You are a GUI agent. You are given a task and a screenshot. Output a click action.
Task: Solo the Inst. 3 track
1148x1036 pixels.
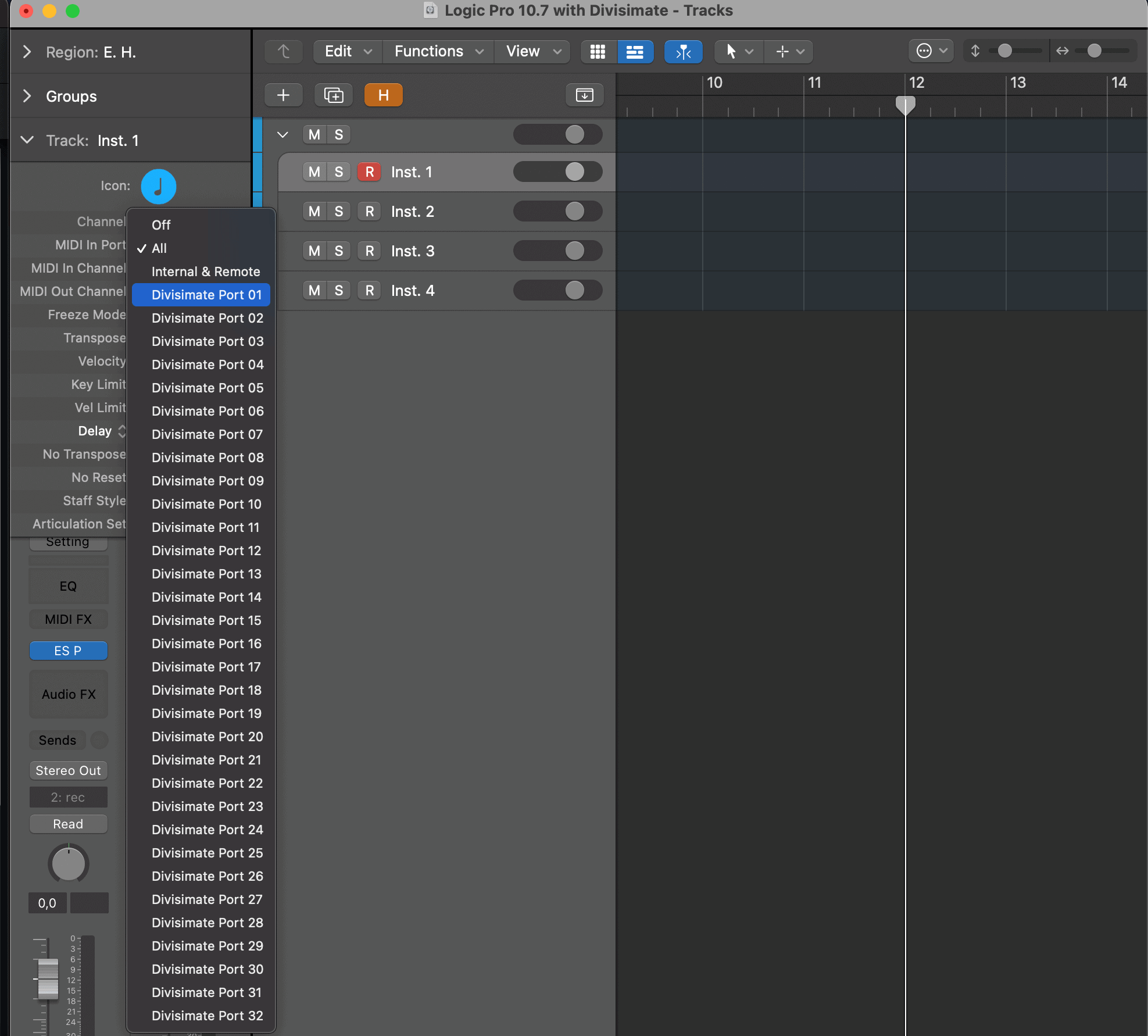(339, 251)
